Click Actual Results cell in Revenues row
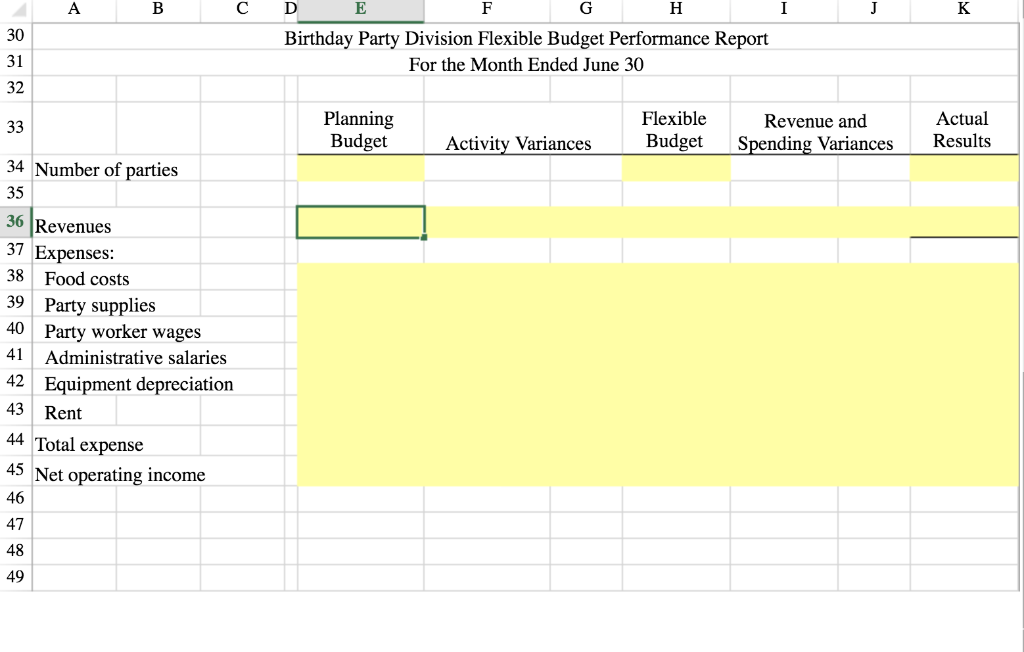 click(x=964, y=222)
